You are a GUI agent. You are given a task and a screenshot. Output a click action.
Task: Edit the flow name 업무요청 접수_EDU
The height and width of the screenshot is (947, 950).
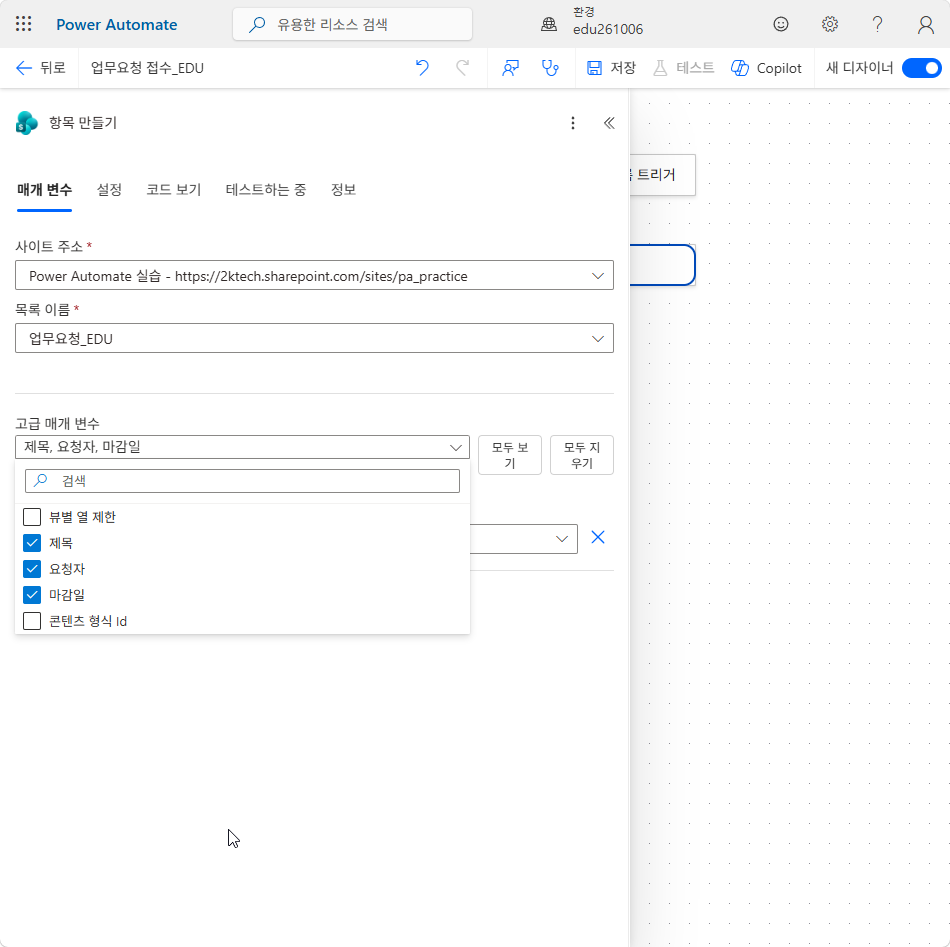pyautogui.click(x=147, y=68)
